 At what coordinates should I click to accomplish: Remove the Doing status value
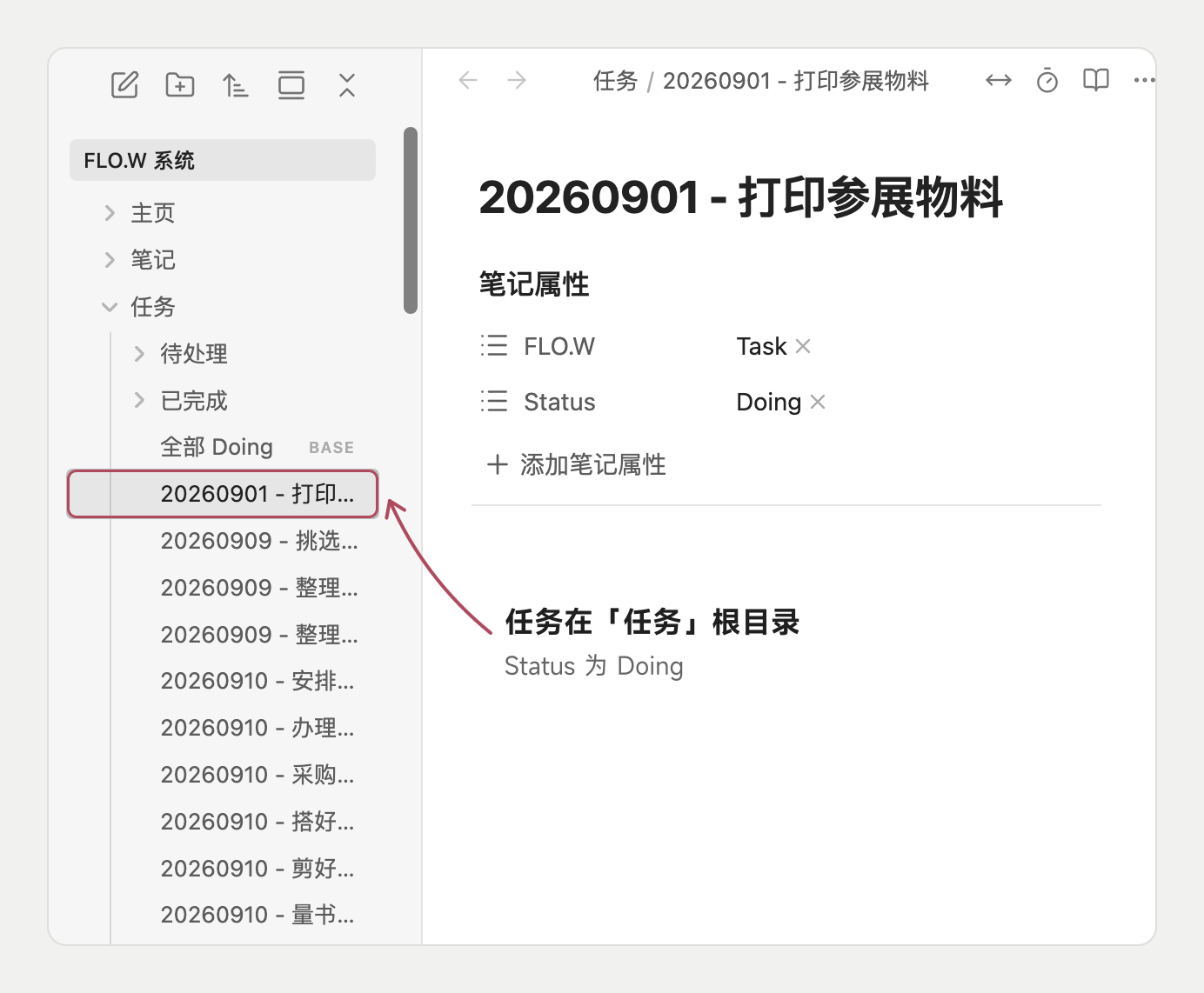818,402
